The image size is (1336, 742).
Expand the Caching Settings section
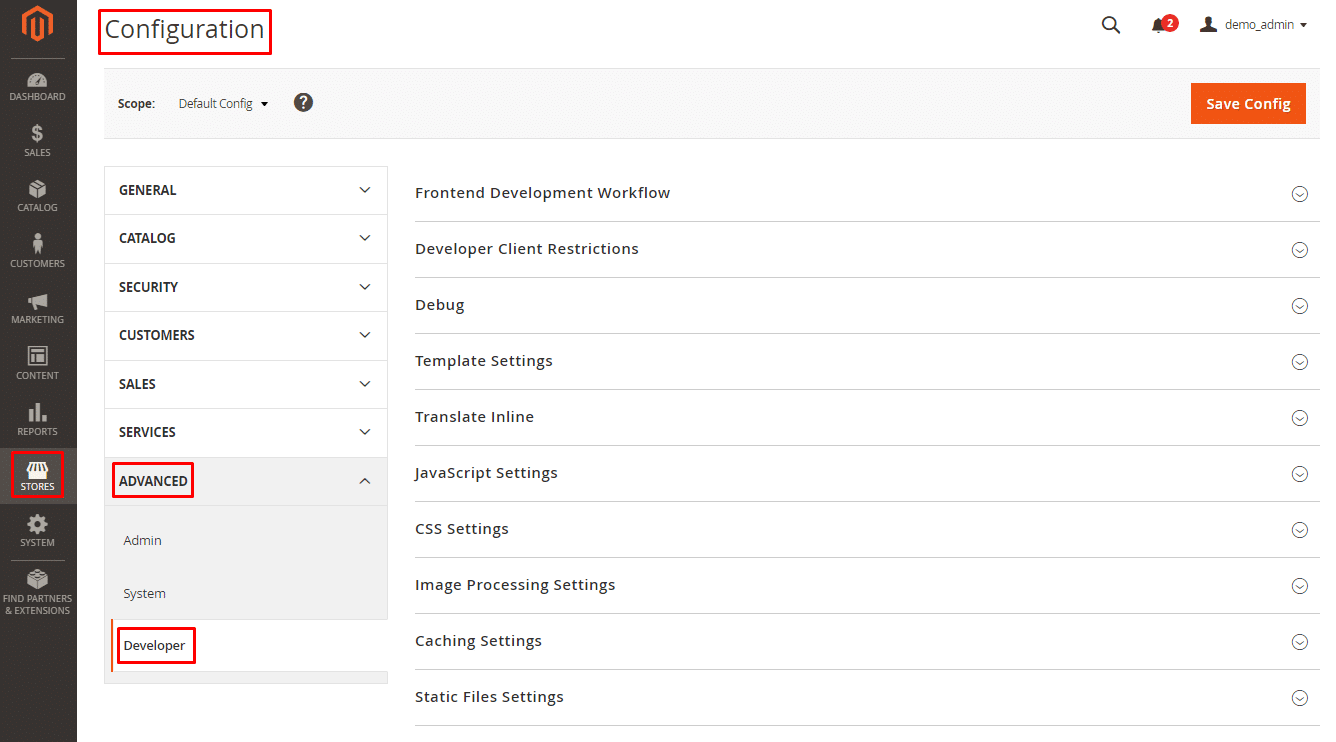[x=861, y=641]
